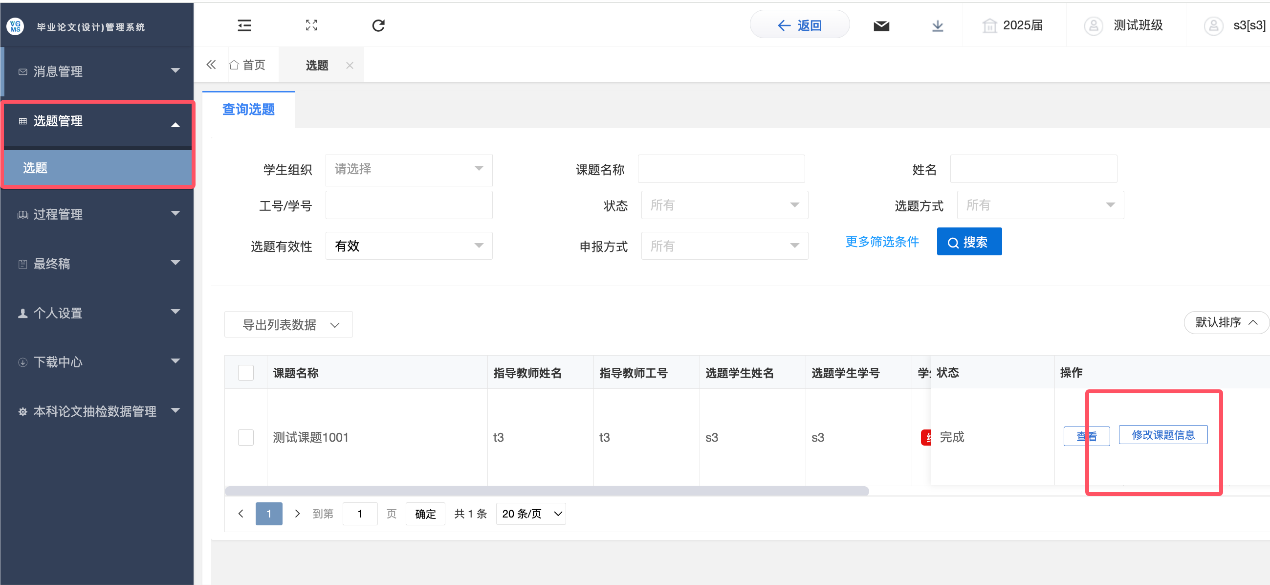This screenshot has height=585, width=1270.
Task: Close the 选题 tab with X
Action: [x=349, y=66]
